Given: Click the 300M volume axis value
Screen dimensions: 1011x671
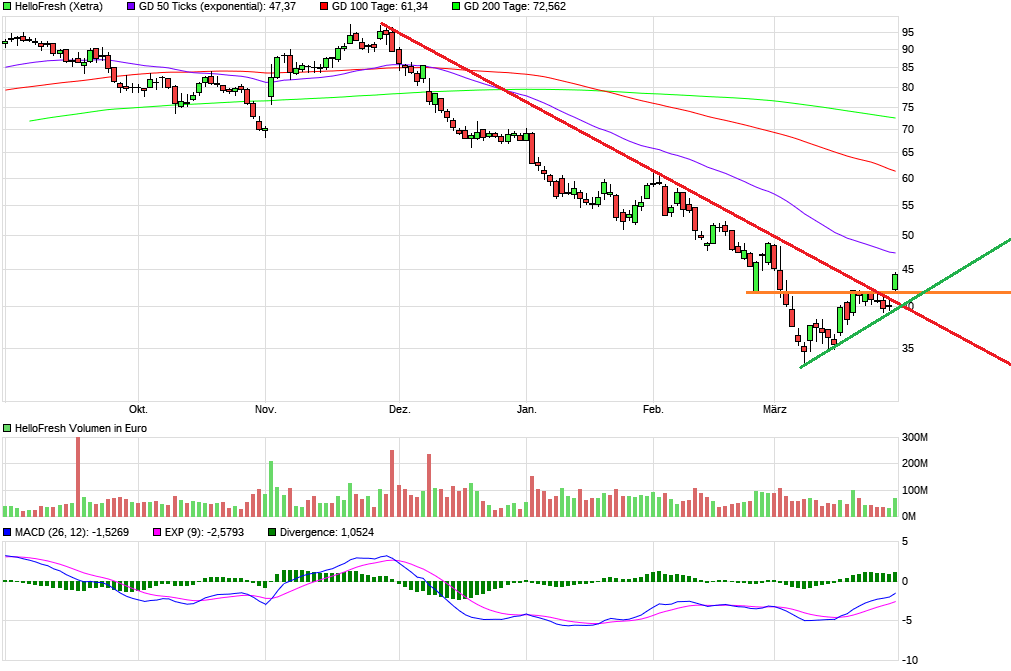Looking at the screenshot, I should pos(914,438).
